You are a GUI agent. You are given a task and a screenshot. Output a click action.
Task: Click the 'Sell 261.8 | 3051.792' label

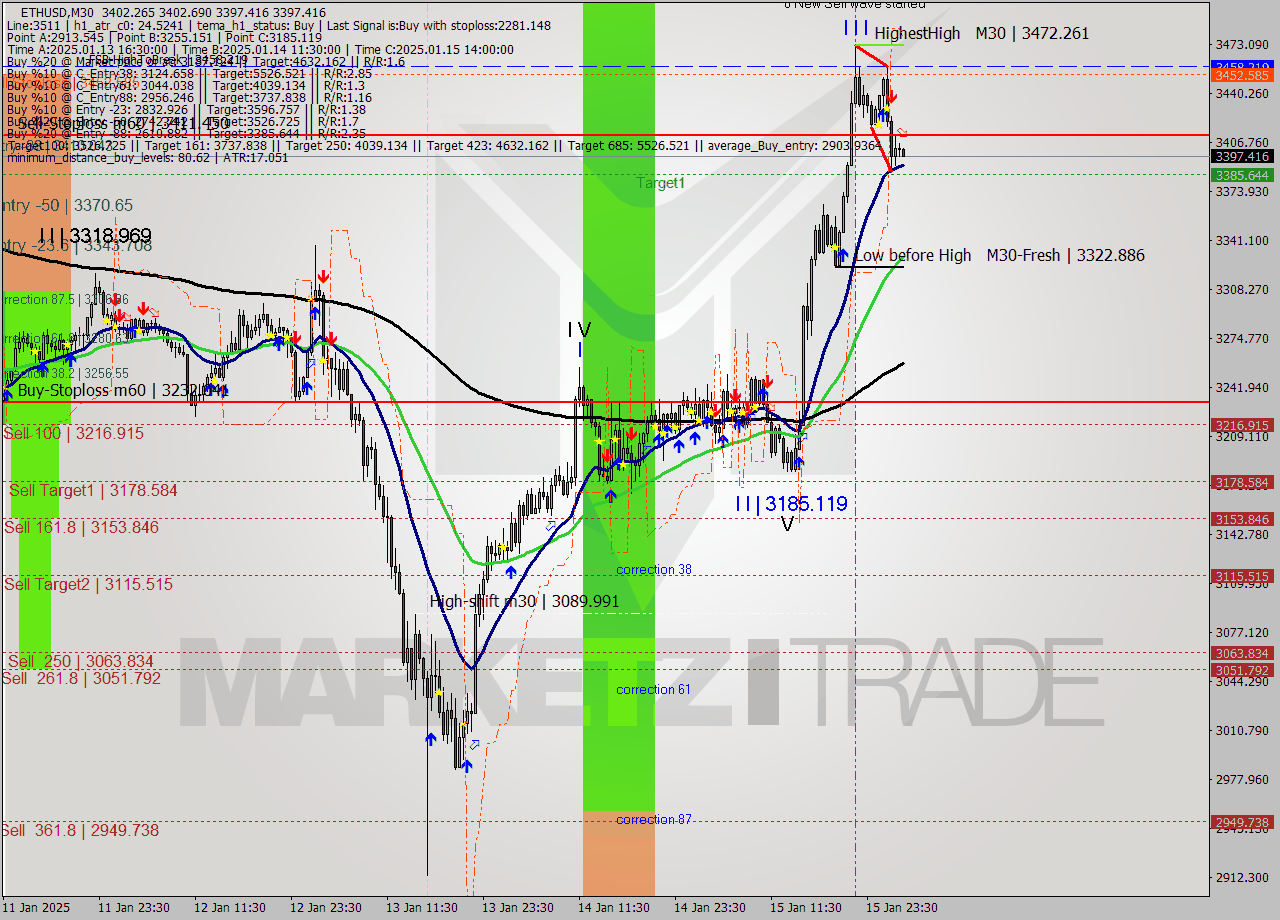point(81,678)
